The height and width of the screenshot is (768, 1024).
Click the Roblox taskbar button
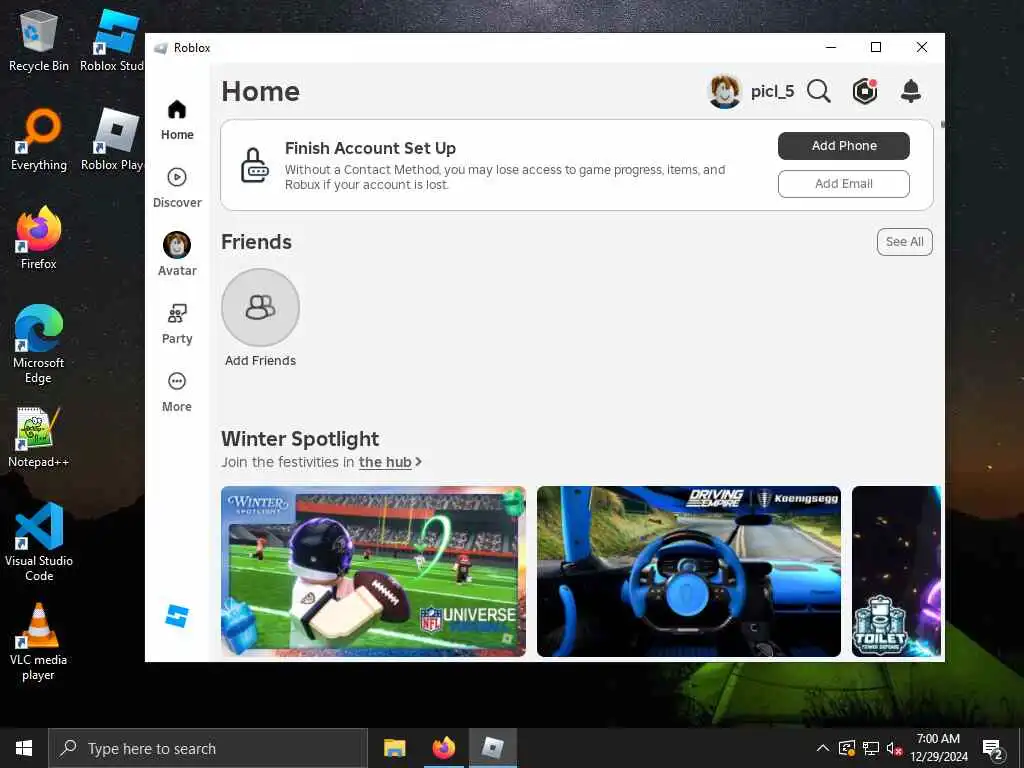point(492,748)
